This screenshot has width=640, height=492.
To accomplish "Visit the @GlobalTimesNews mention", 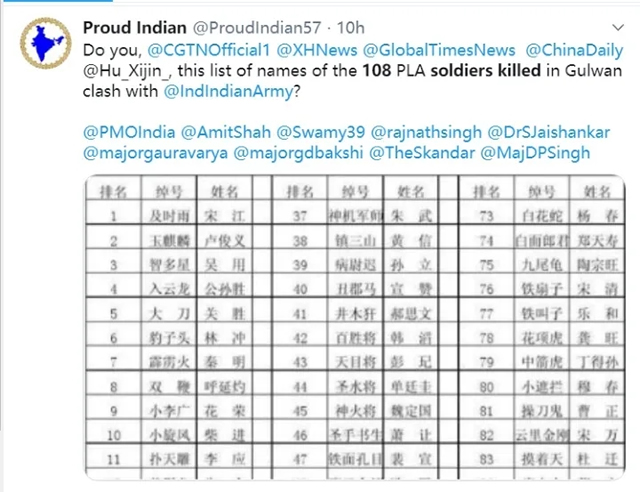I will pos(439,50).
